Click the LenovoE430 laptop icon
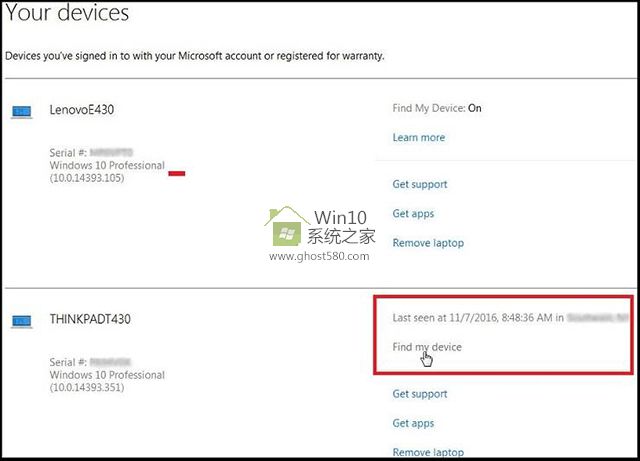Screen dimensions: 640x461 click(x=21, y=111)
